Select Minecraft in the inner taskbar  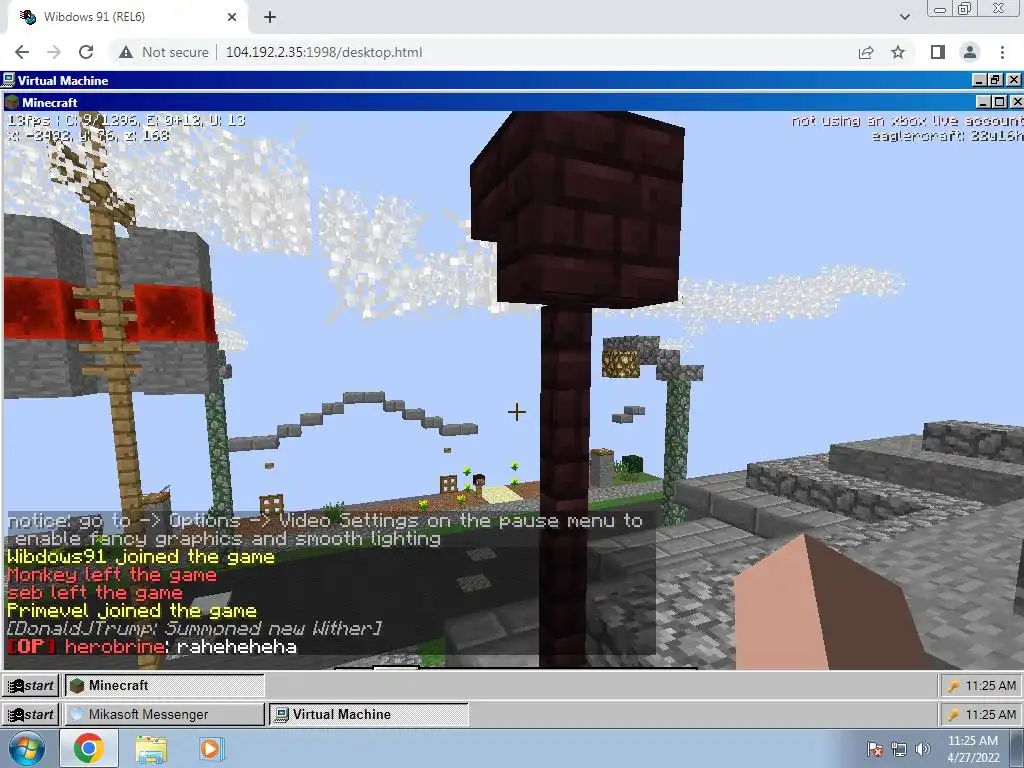(165, 685)
